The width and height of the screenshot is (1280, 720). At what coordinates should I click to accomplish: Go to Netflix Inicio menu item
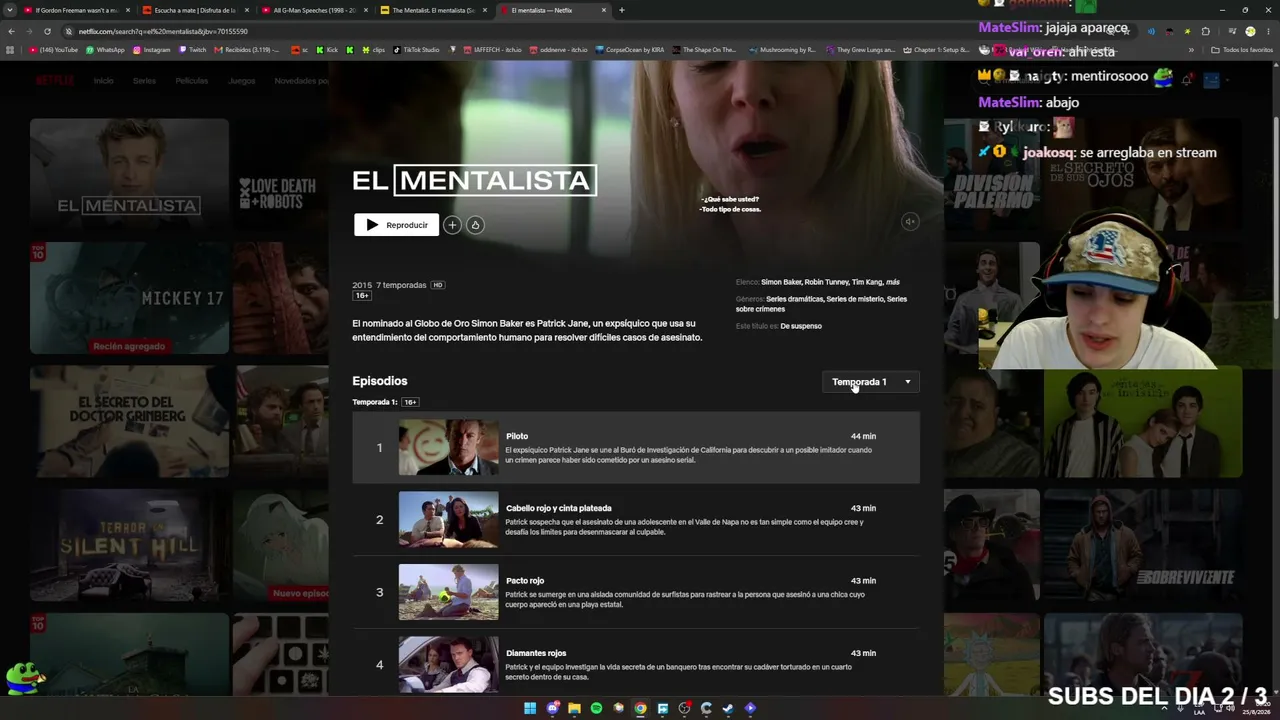(103, 81)
